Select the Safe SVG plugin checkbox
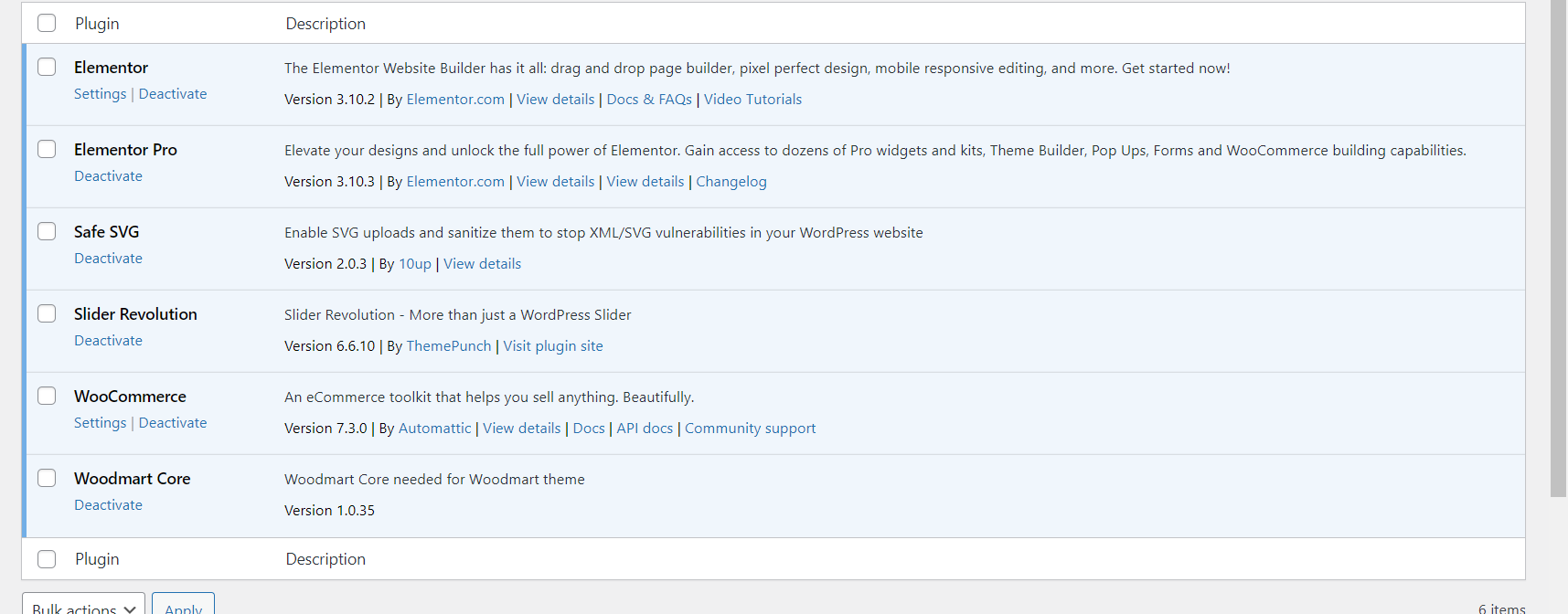The width and height of the screenshot is (1568, 614). 47,232
